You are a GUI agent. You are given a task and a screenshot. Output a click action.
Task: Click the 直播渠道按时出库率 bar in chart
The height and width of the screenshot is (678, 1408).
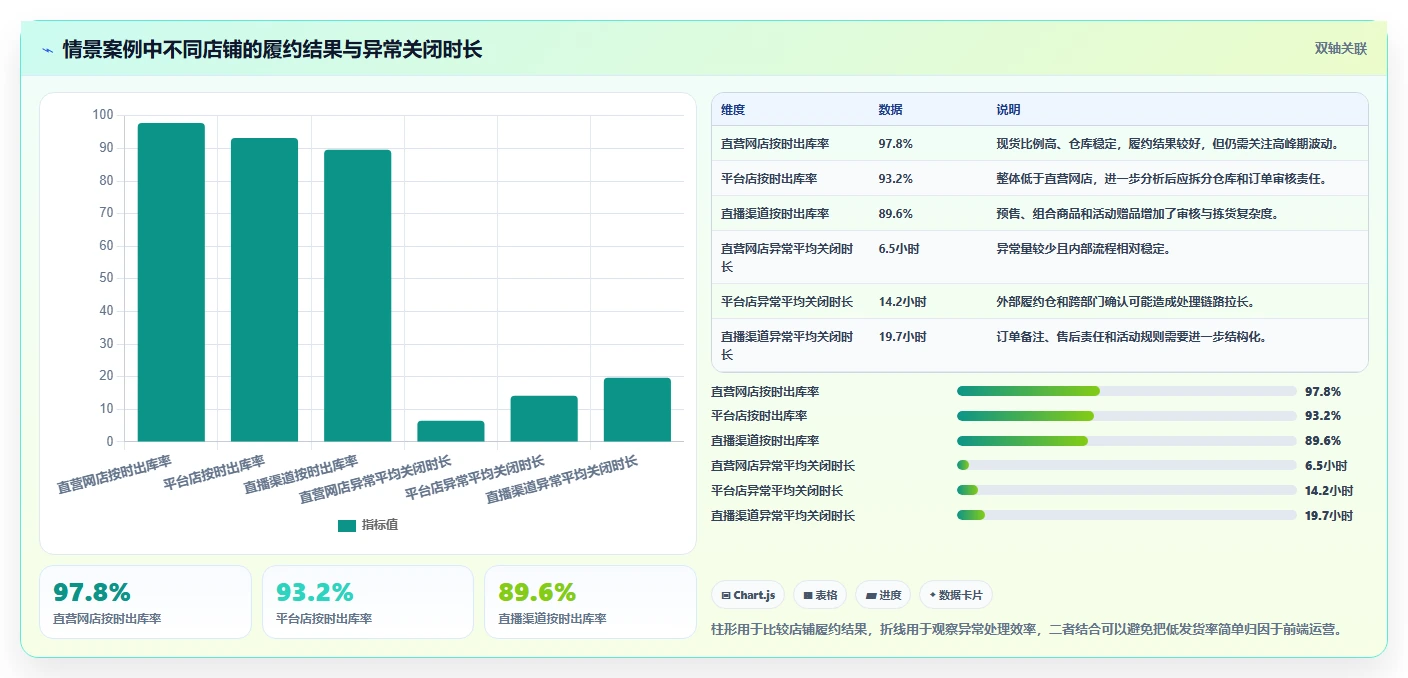pos(357,296)
